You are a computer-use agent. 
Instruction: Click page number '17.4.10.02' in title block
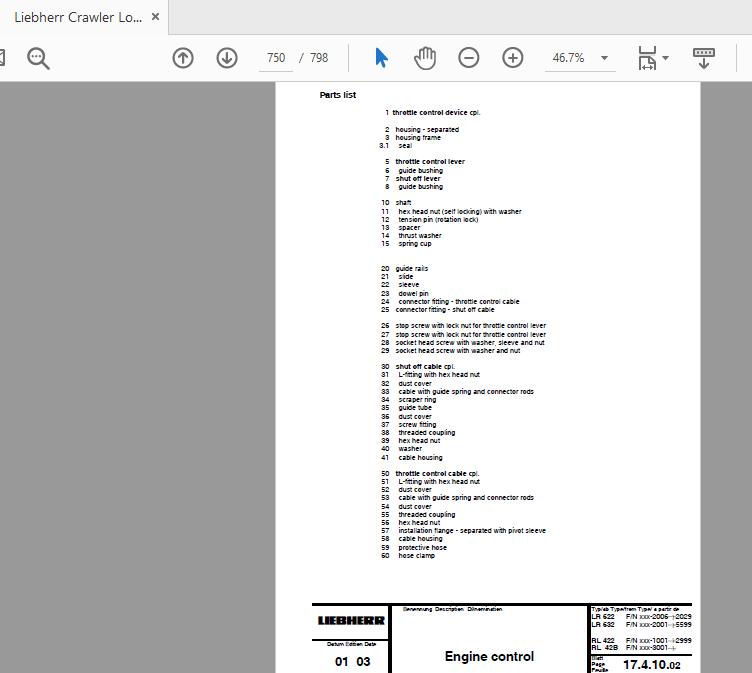(x=651, y=665)
